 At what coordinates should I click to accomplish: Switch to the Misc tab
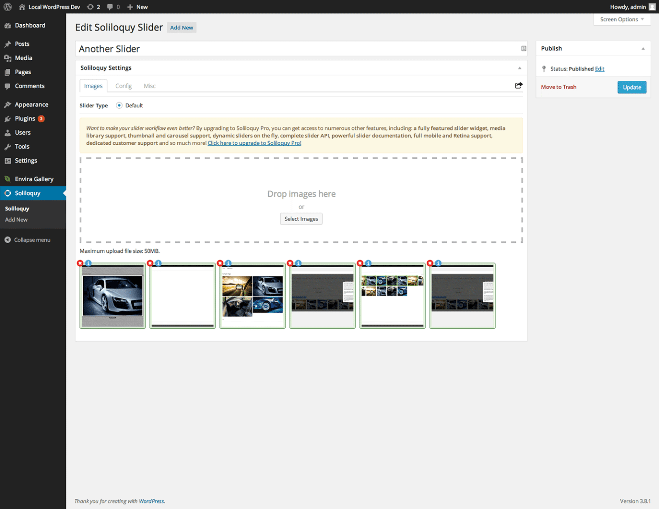tap(149, 86)
